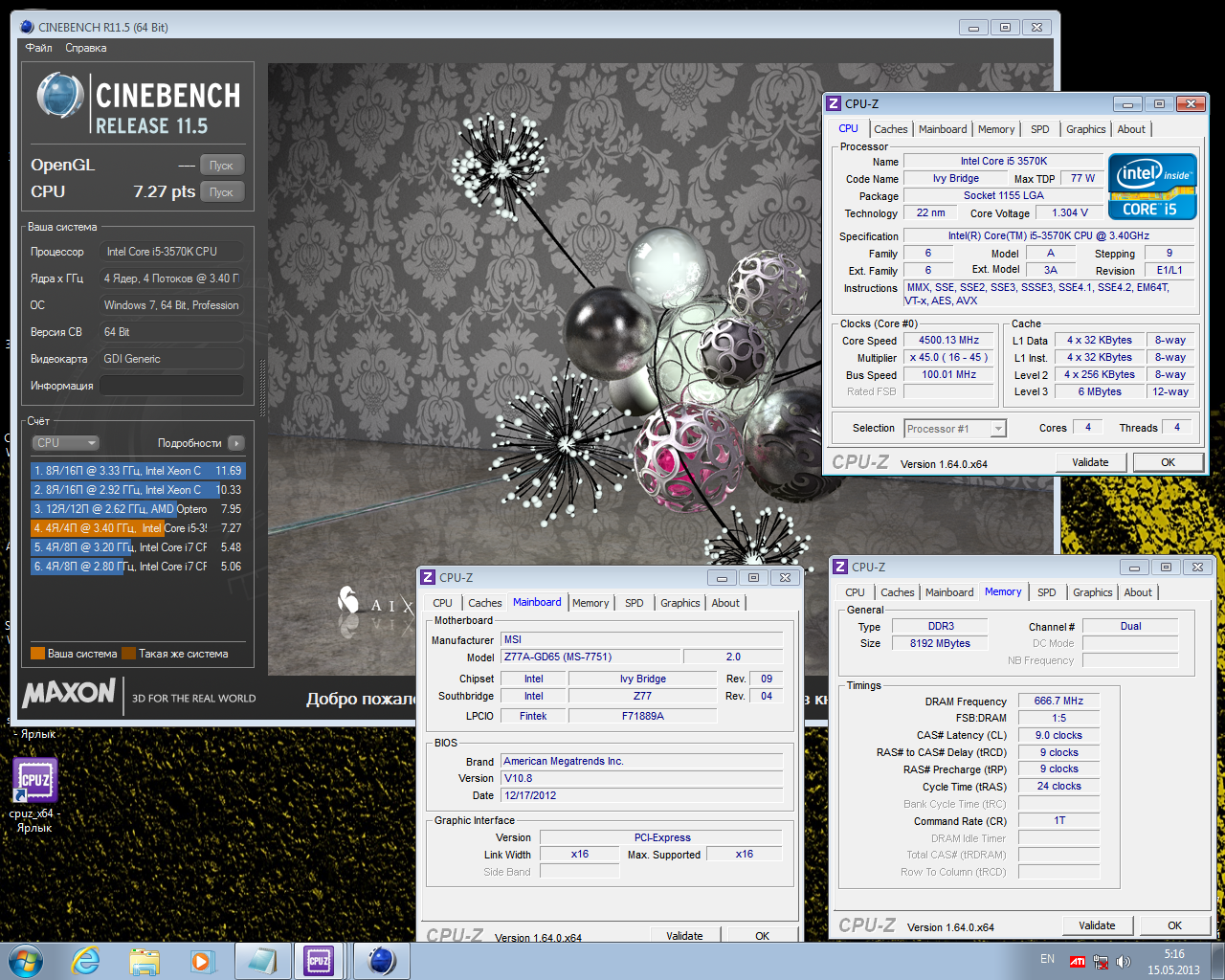Open Memory tab in CPU-Z CPU window

coord(996,129)
